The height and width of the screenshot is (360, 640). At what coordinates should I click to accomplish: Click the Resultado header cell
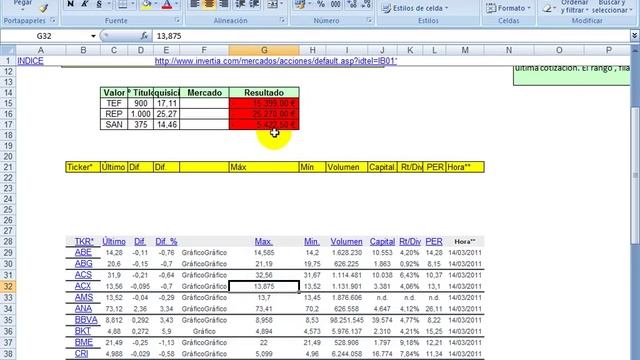264,93
